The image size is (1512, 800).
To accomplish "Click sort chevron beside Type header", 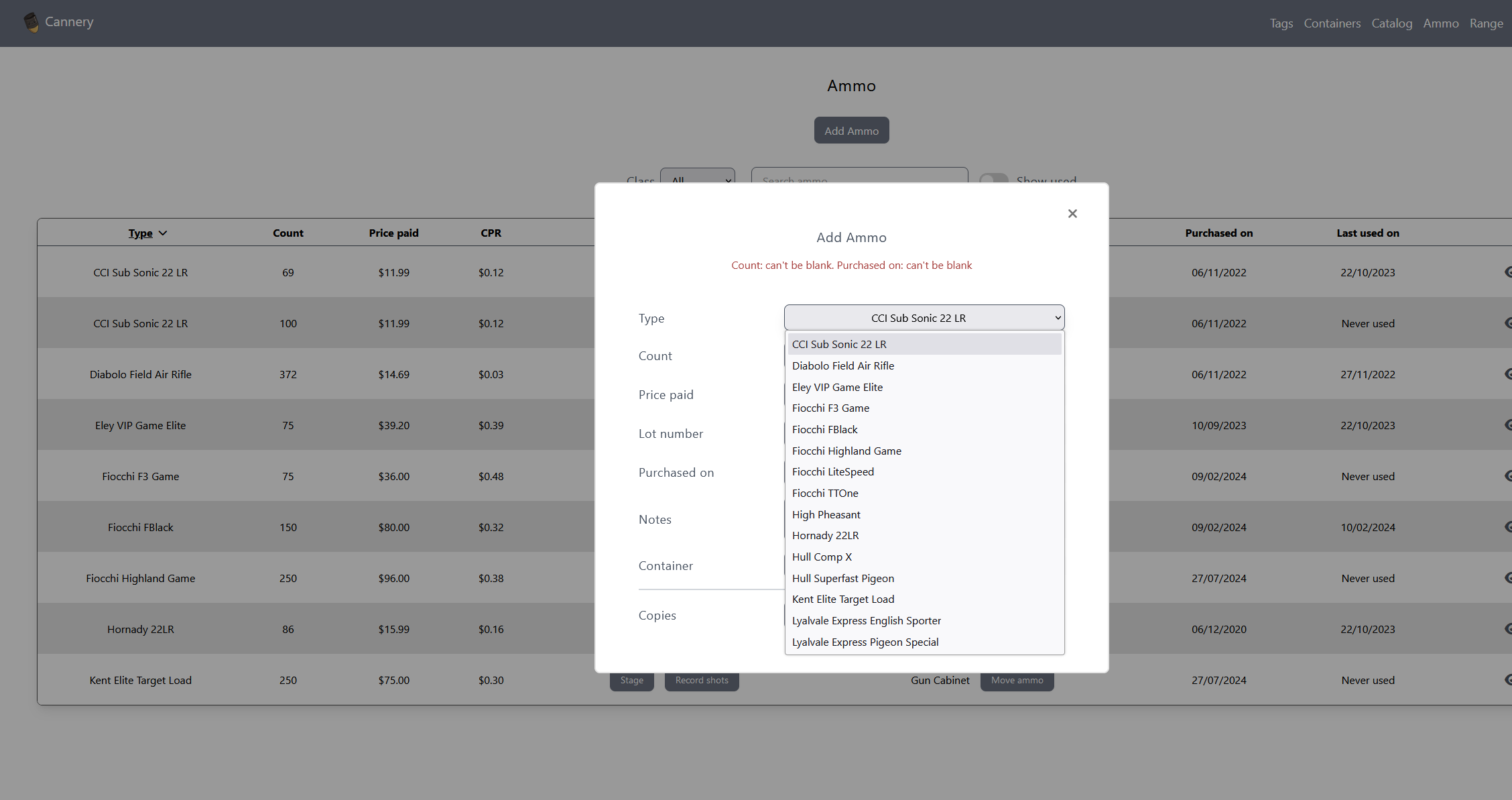I will pos(163,233).
